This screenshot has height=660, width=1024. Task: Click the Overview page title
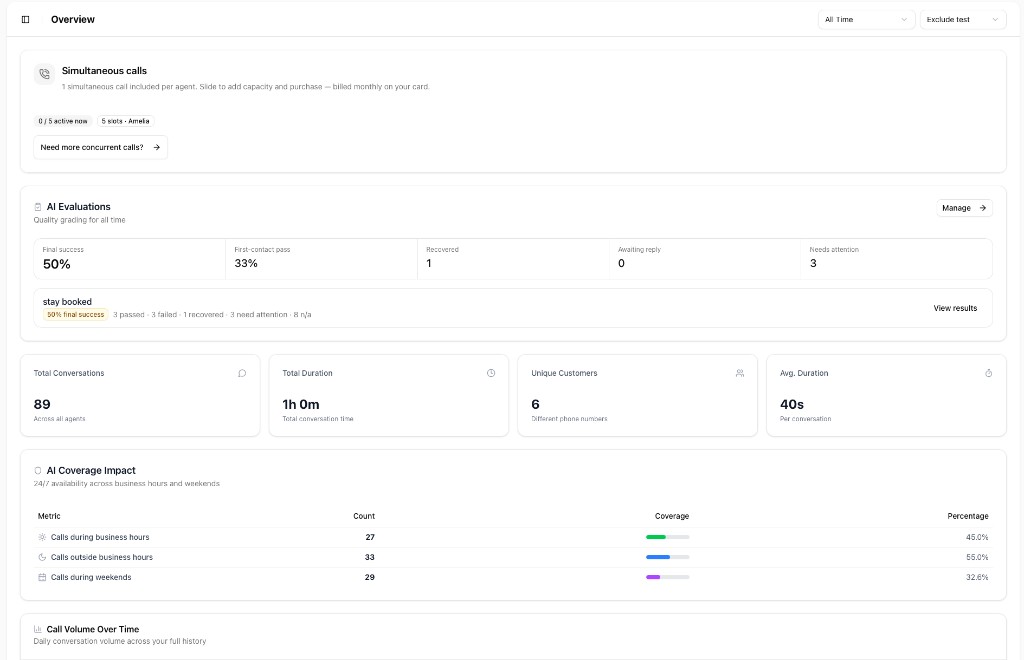[72, 20]
